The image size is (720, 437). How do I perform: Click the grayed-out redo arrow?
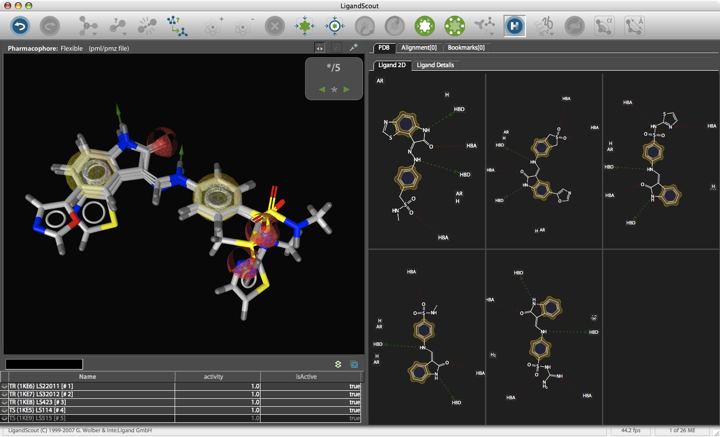point(50,26)
